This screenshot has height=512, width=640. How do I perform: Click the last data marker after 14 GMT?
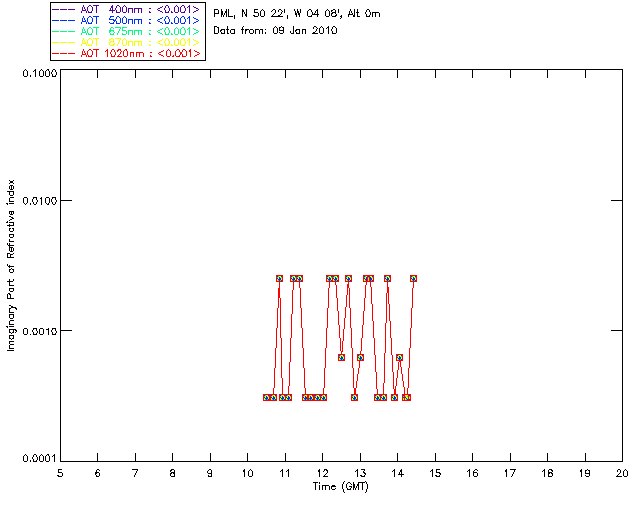[x=413, y=278]
